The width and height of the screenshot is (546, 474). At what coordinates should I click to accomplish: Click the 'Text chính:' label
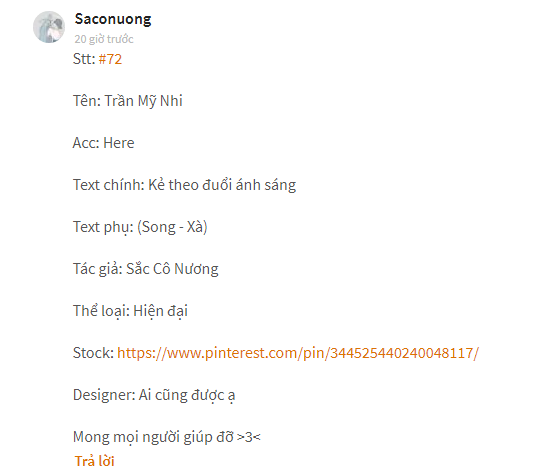coord(109,185)
